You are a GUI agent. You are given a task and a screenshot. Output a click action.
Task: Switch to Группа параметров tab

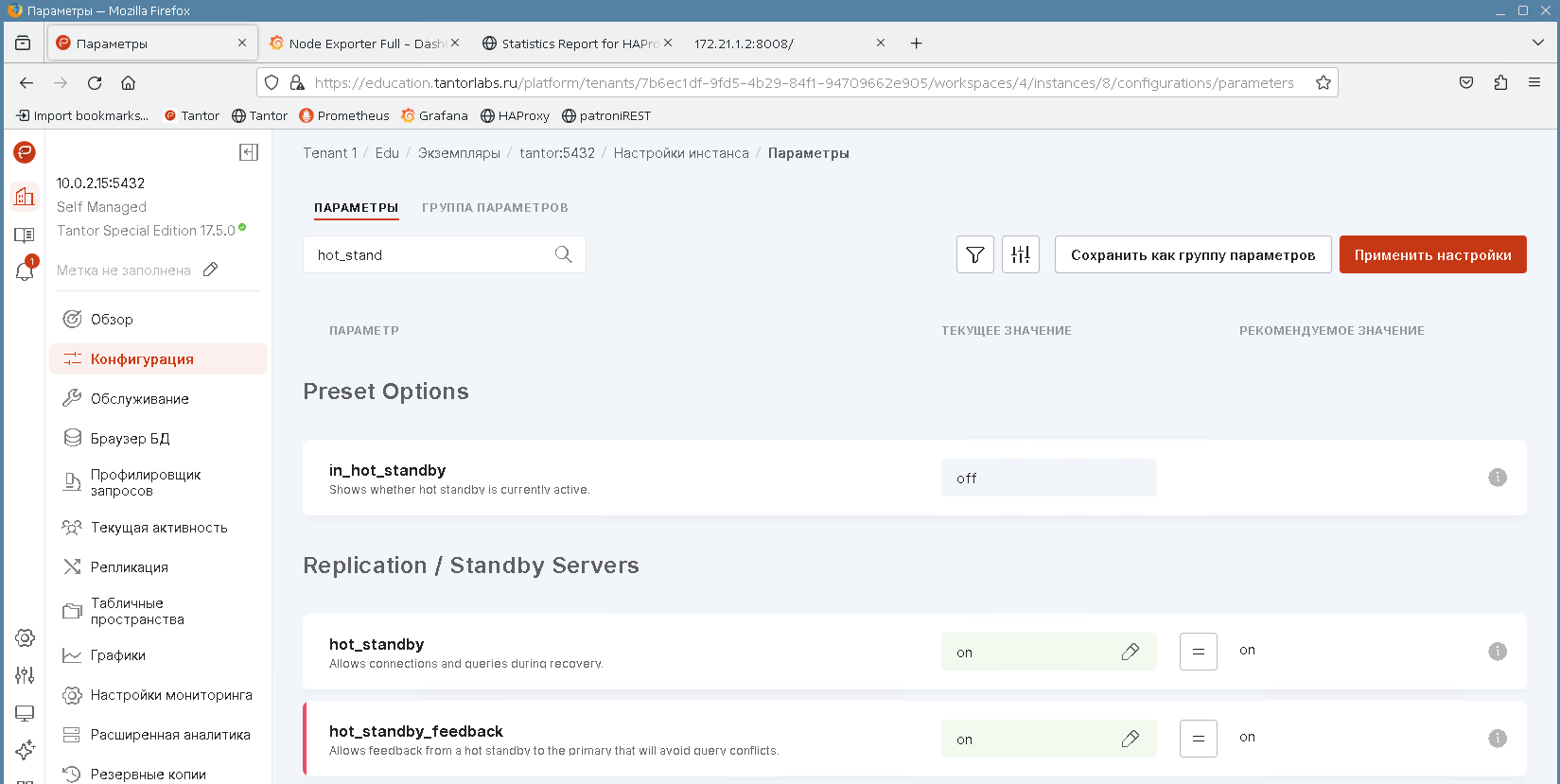click(x=495, y=208)
